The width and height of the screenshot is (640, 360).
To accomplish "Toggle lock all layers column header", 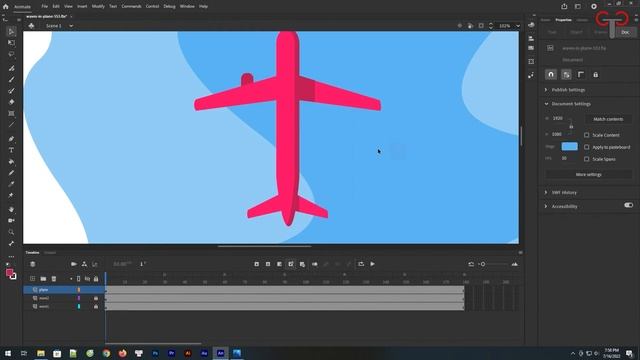I will click(x=96, y=279).
